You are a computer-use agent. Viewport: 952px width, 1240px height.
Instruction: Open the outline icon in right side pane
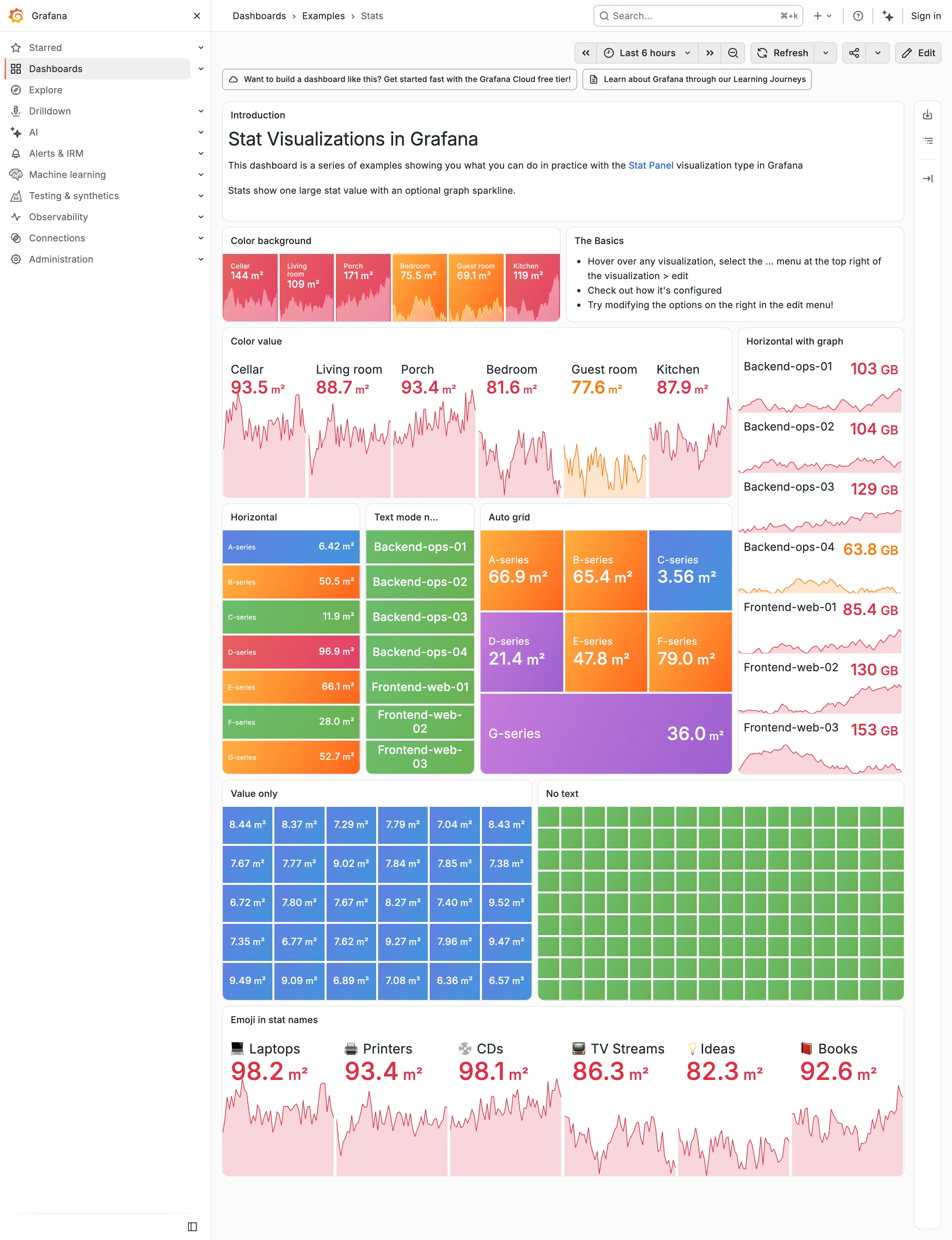928,141
